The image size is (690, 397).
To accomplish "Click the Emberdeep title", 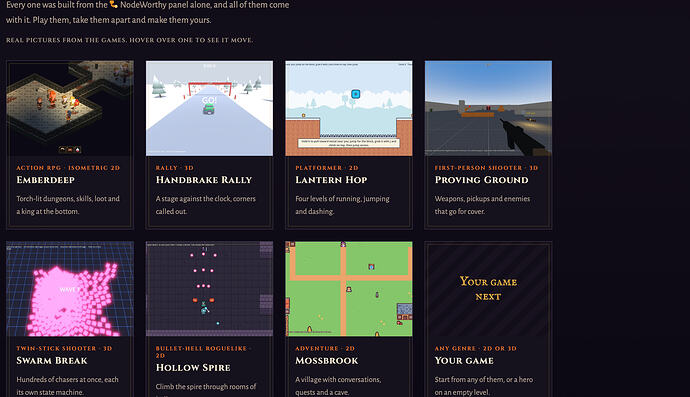I will [45, 180].
